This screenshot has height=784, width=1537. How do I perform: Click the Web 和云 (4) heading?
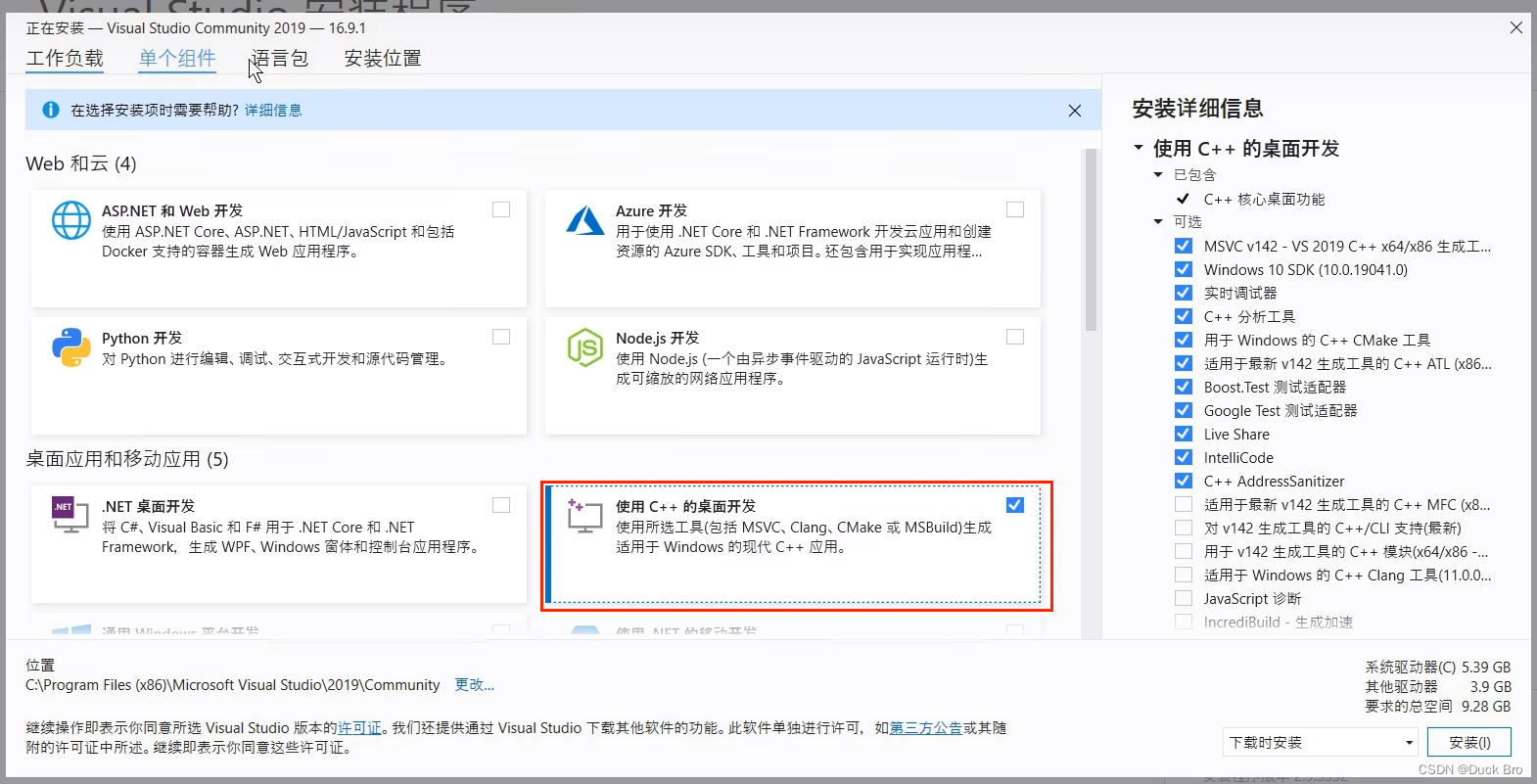[x=81, y=163]
